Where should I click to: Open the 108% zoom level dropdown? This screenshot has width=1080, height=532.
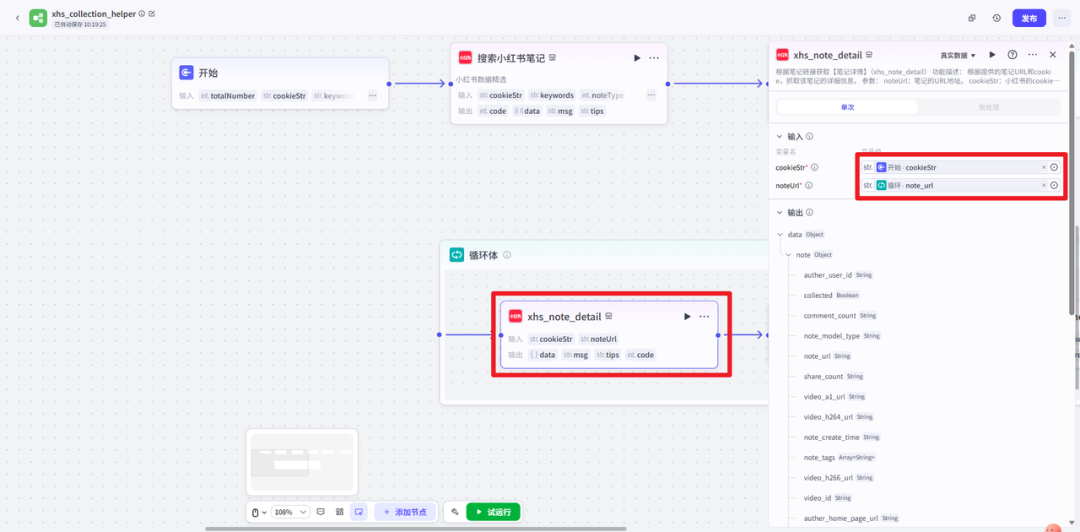click(290, 512)
